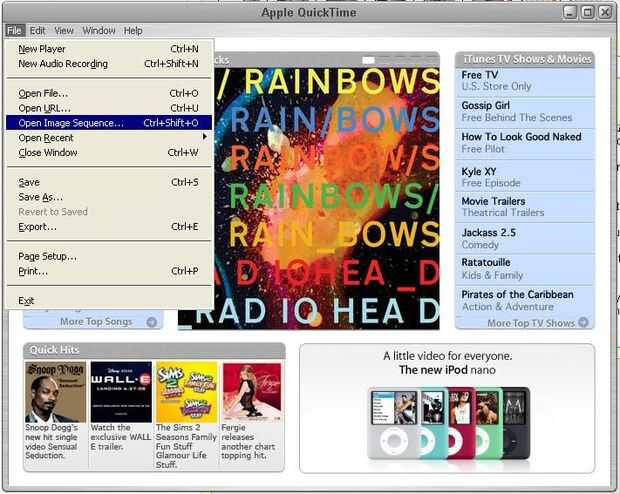Click the new iPod nano banner image

pos(448,423)
